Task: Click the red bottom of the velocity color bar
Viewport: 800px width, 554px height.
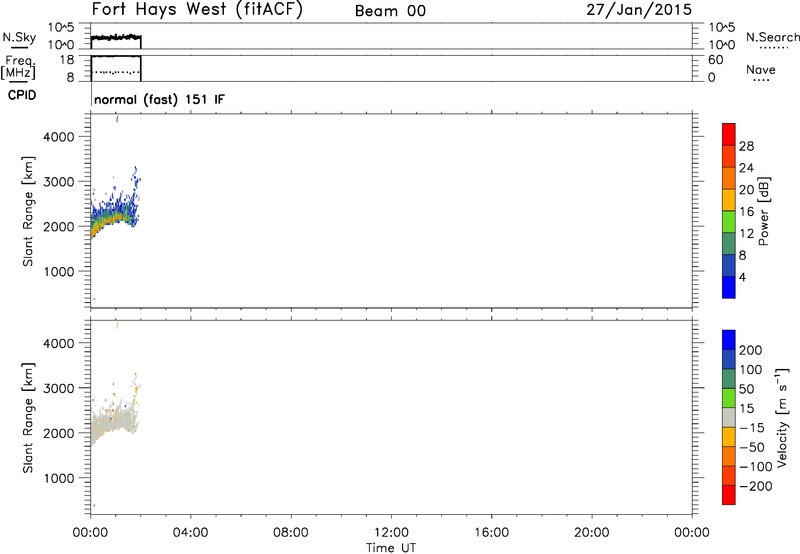Action: pyautogui.click(x=729, y=495)
